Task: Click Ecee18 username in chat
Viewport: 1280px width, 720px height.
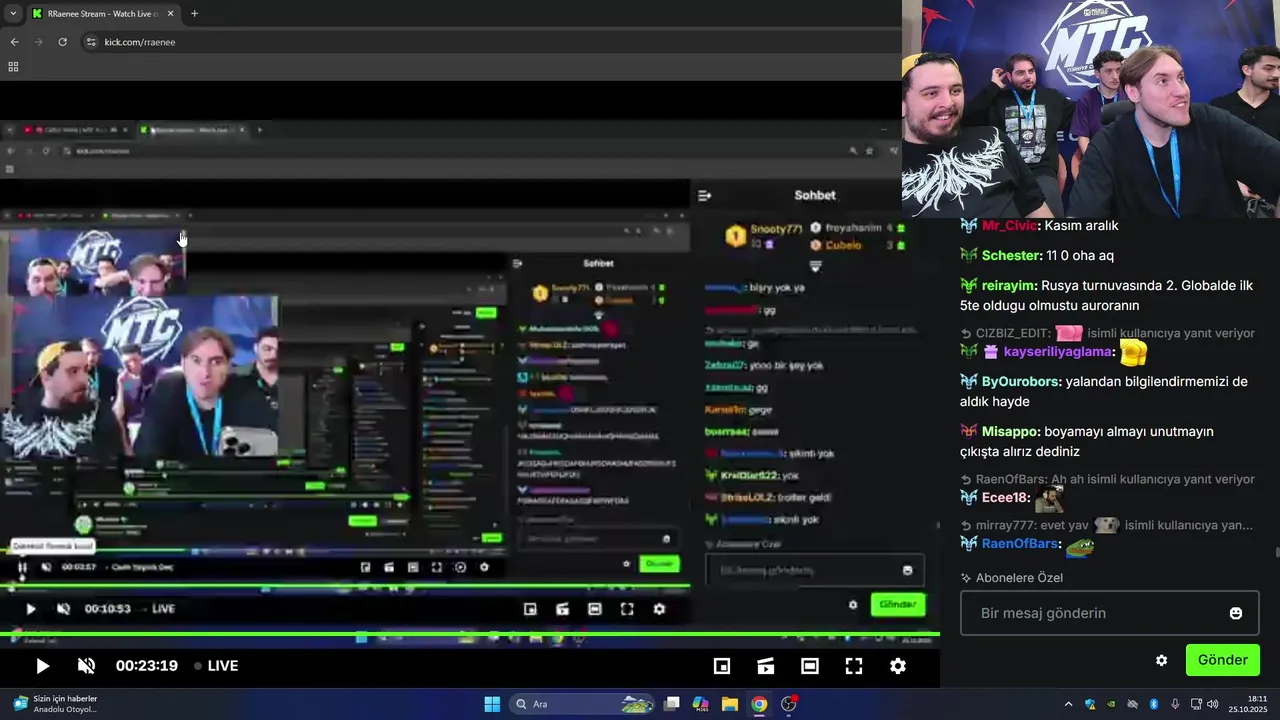Action: click(1005, 498)
